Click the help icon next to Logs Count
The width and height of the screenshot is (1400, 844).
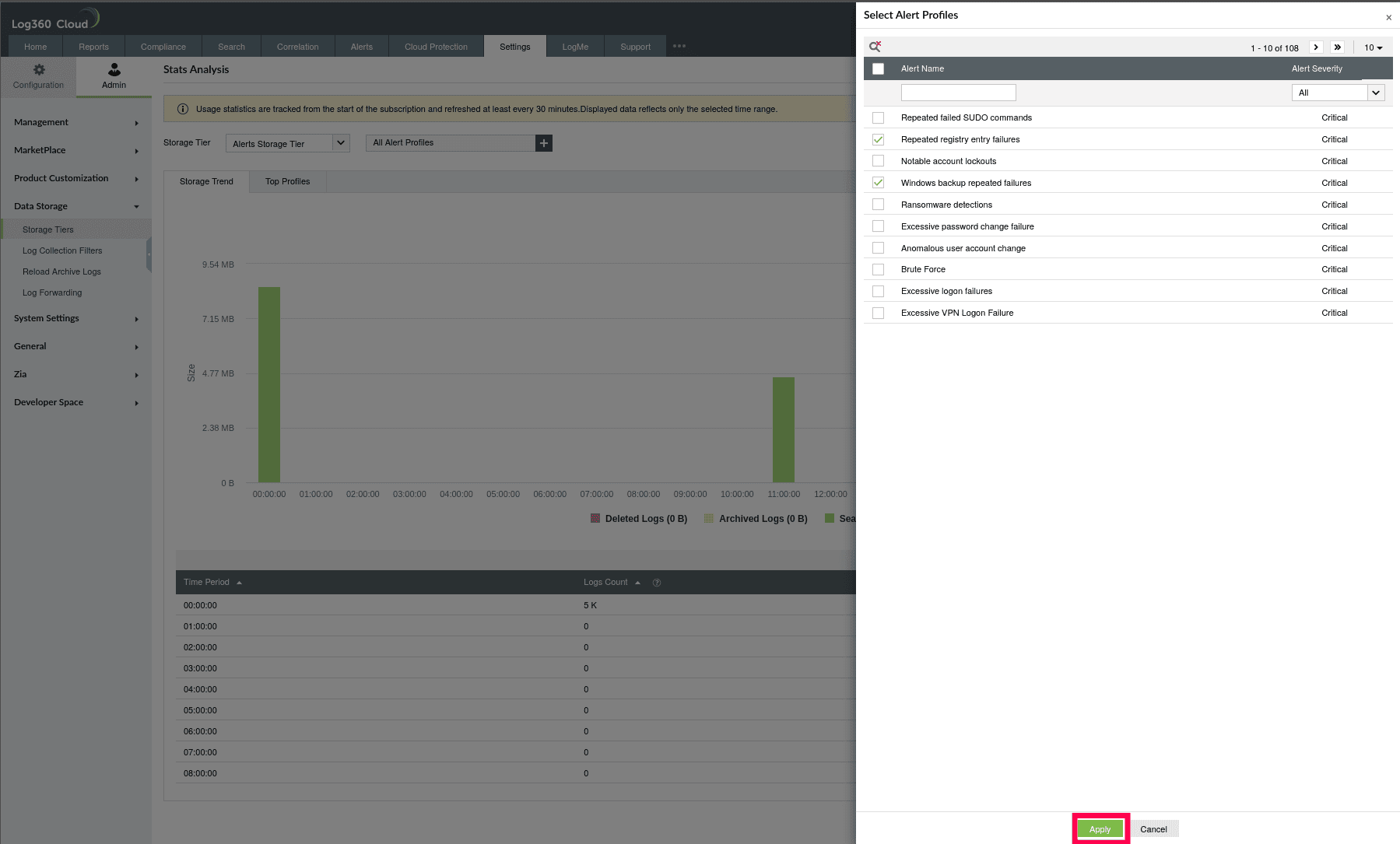[657, 583]
